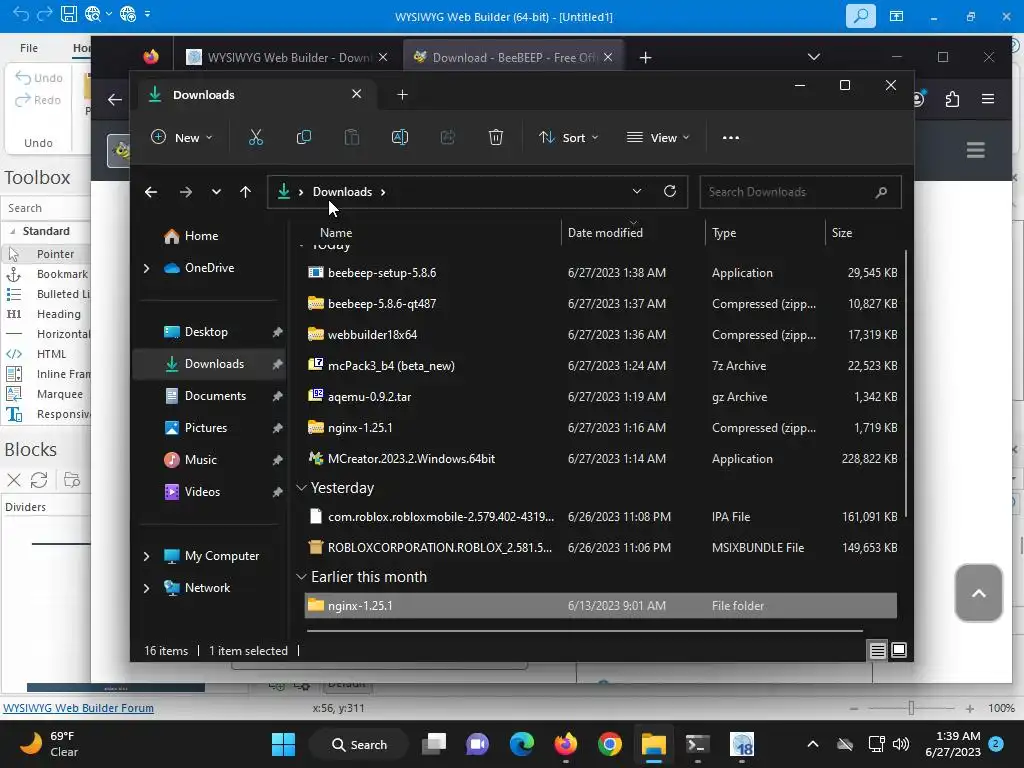Open a new Firefox tab with plus button

pyautogui.click(x=645, y=57)
